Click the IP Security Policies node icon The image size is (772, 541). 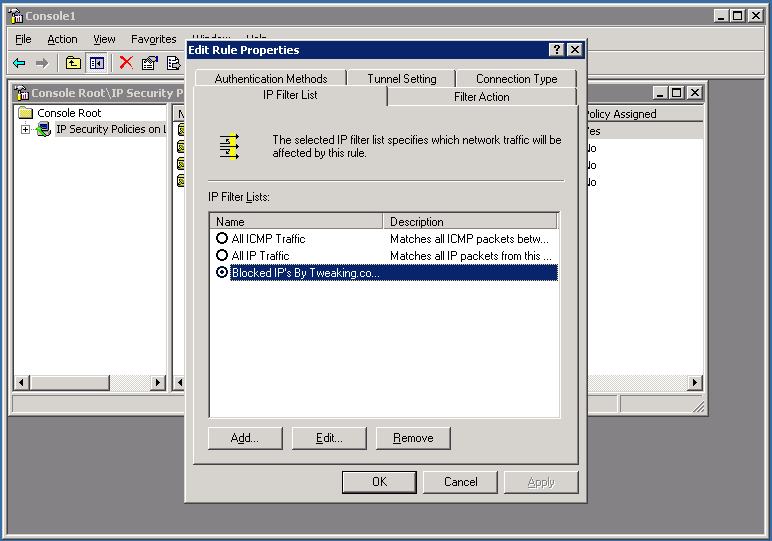point(44,130)
